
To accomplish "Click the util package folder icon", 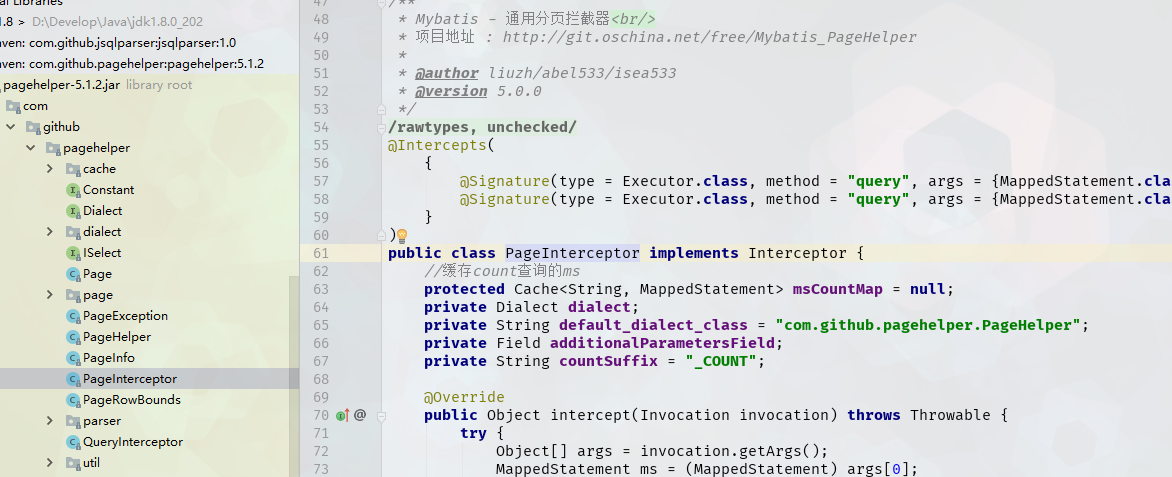I will (x=73, y=462).
